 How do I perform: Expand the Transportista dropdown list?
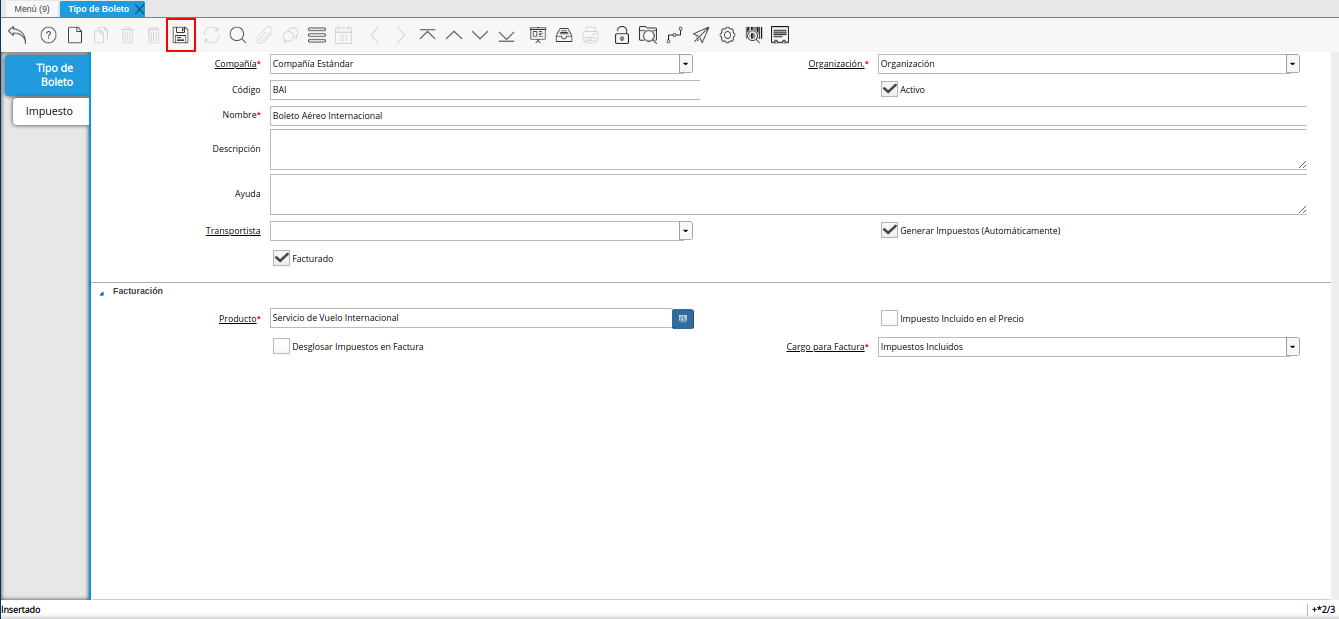(x=685, y=231)
